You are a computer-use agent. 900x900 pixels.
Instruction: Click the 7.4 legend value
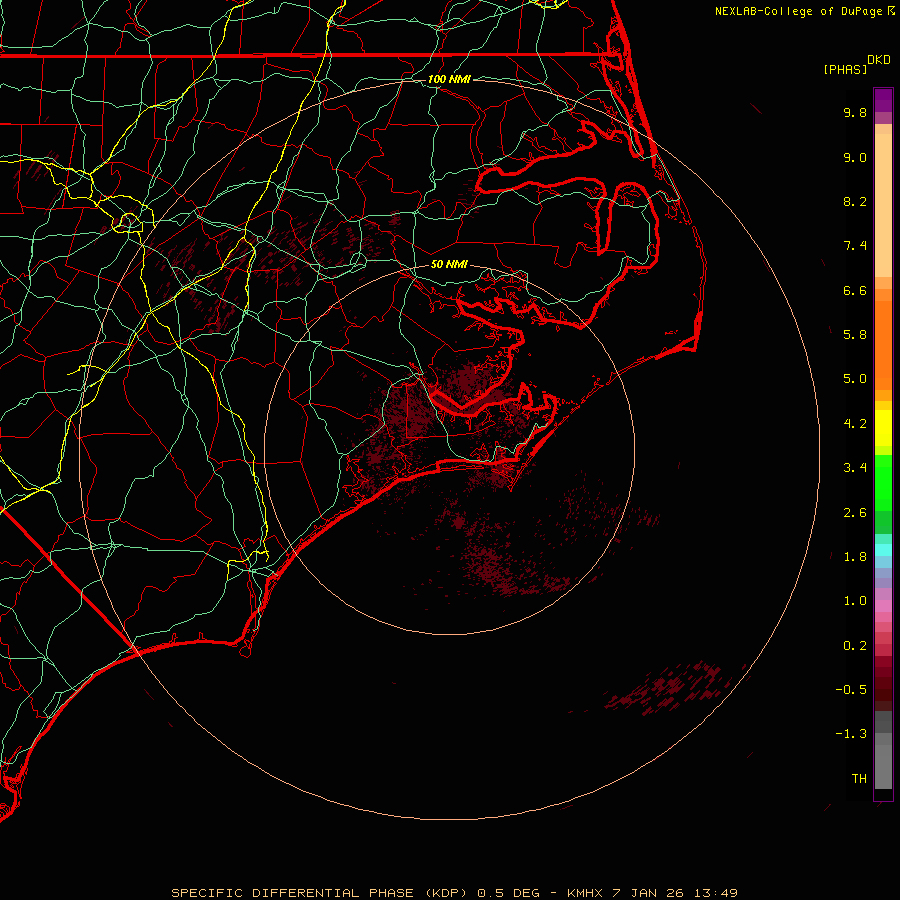coord(855,246)
